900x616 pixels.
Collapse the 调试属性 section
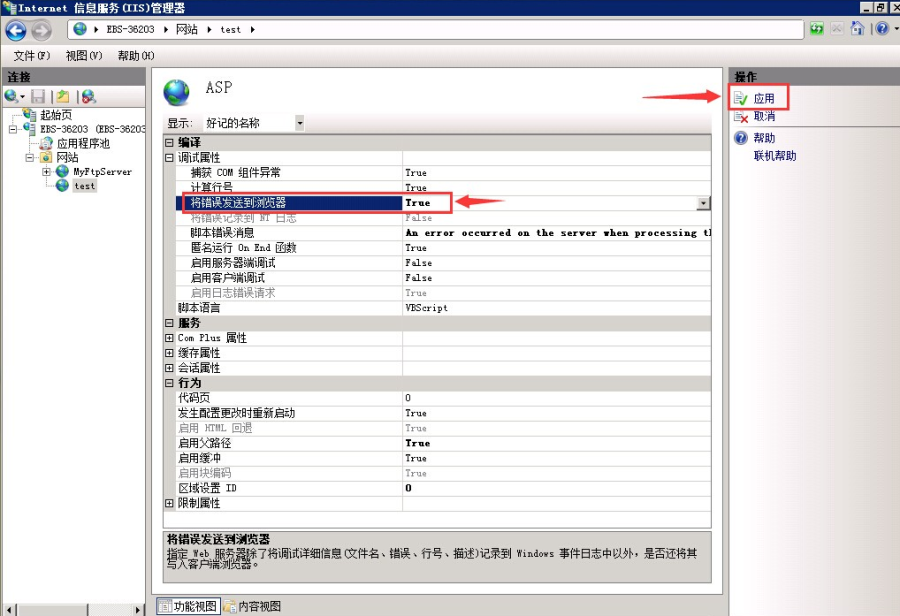tap(169, 158)
